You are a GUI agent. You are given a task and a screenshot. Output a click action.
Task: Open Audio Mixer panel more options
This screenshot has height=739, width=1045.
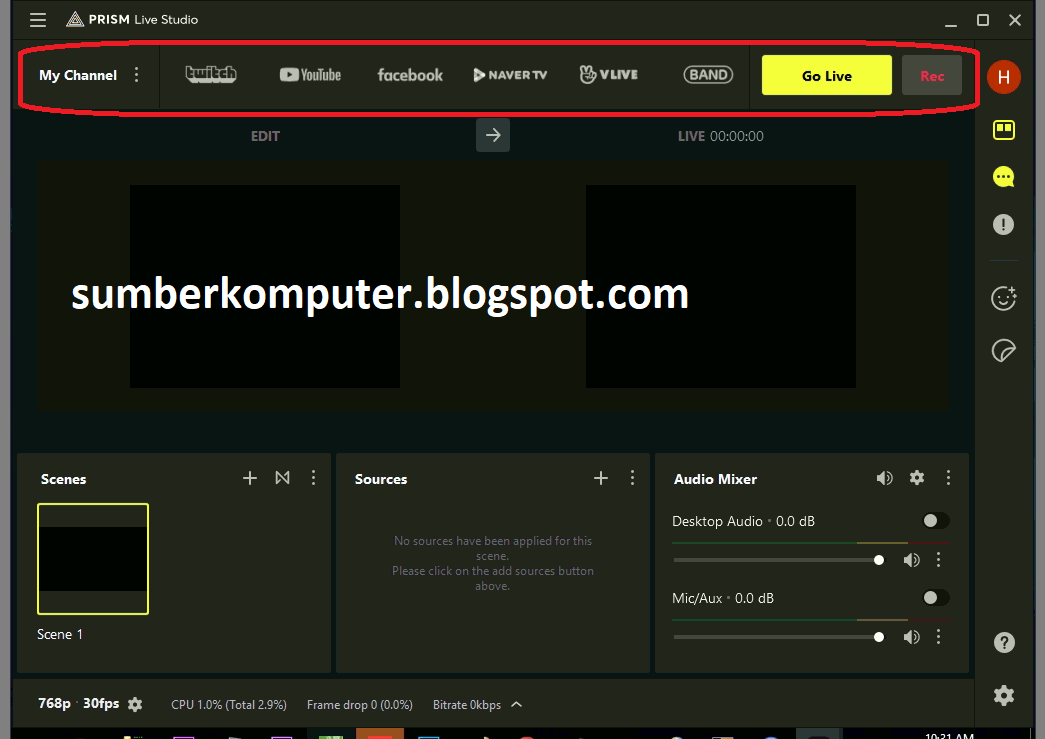pos(948,478)
